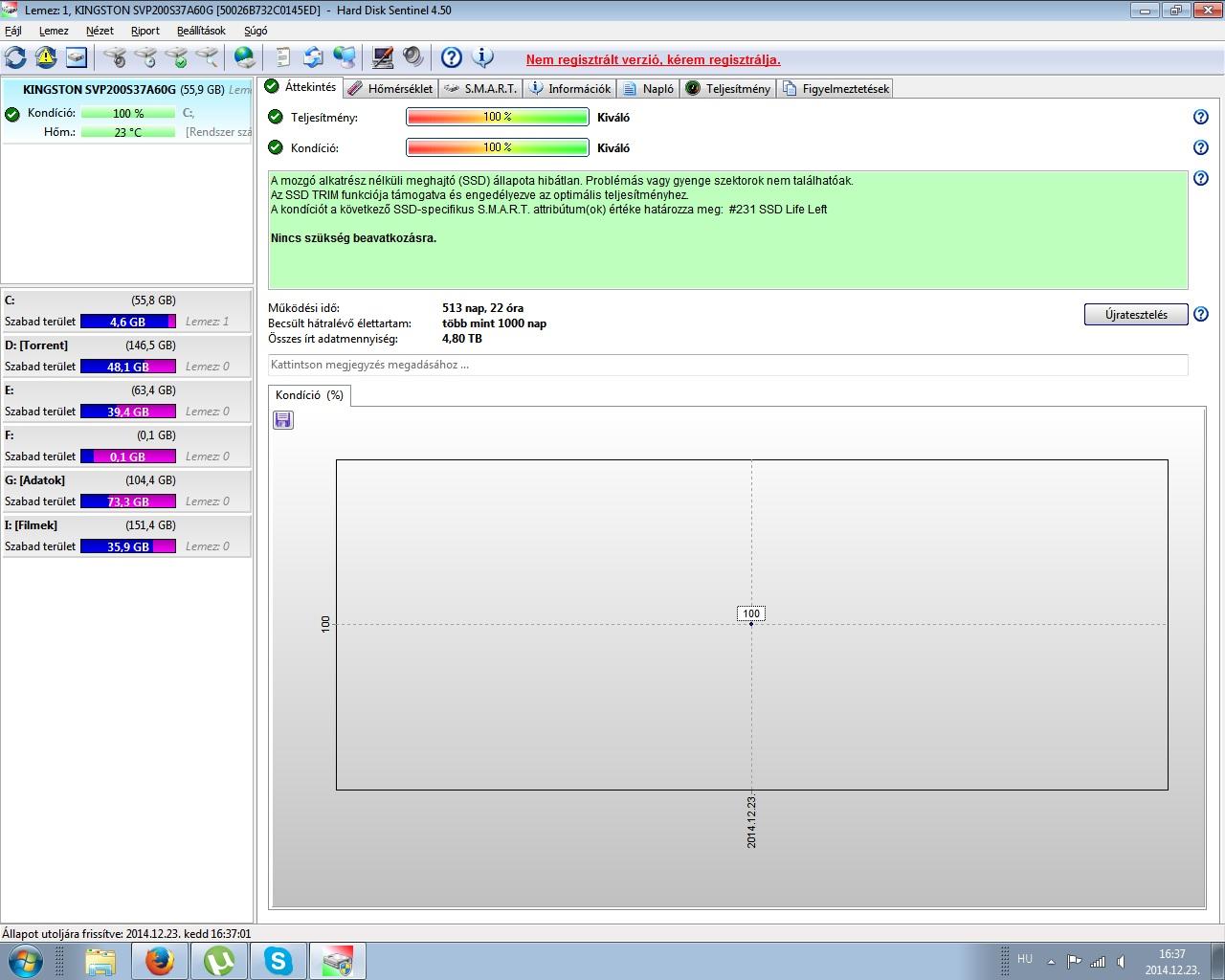Switch to the Információk tab

pos(570,88)
